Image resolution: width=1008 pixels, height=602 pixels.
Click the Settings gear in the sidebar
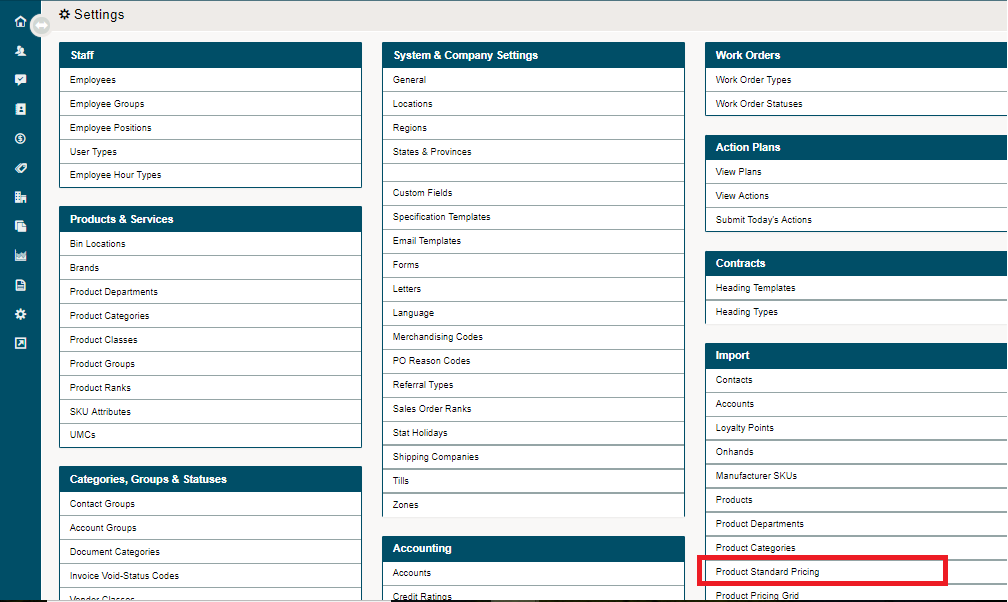20,313
